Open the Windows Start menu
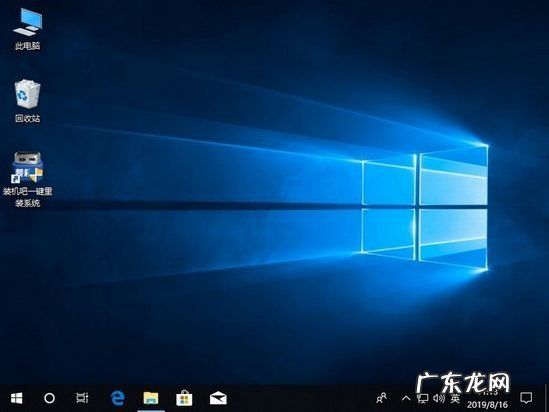This screenshot has height=412, width=549. click(x=16, y=398)
